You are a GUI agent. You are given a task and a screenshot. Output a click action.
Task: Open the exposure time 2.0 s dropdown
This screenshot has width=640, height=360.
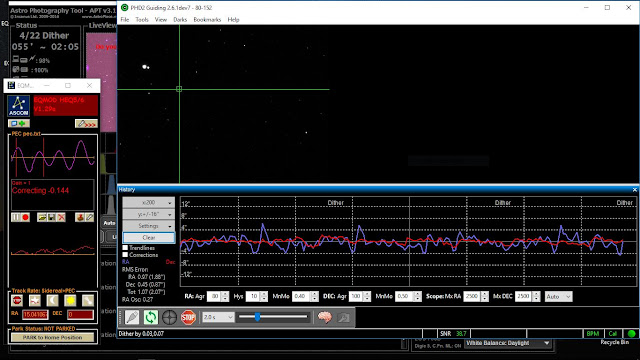pos(218,317)
